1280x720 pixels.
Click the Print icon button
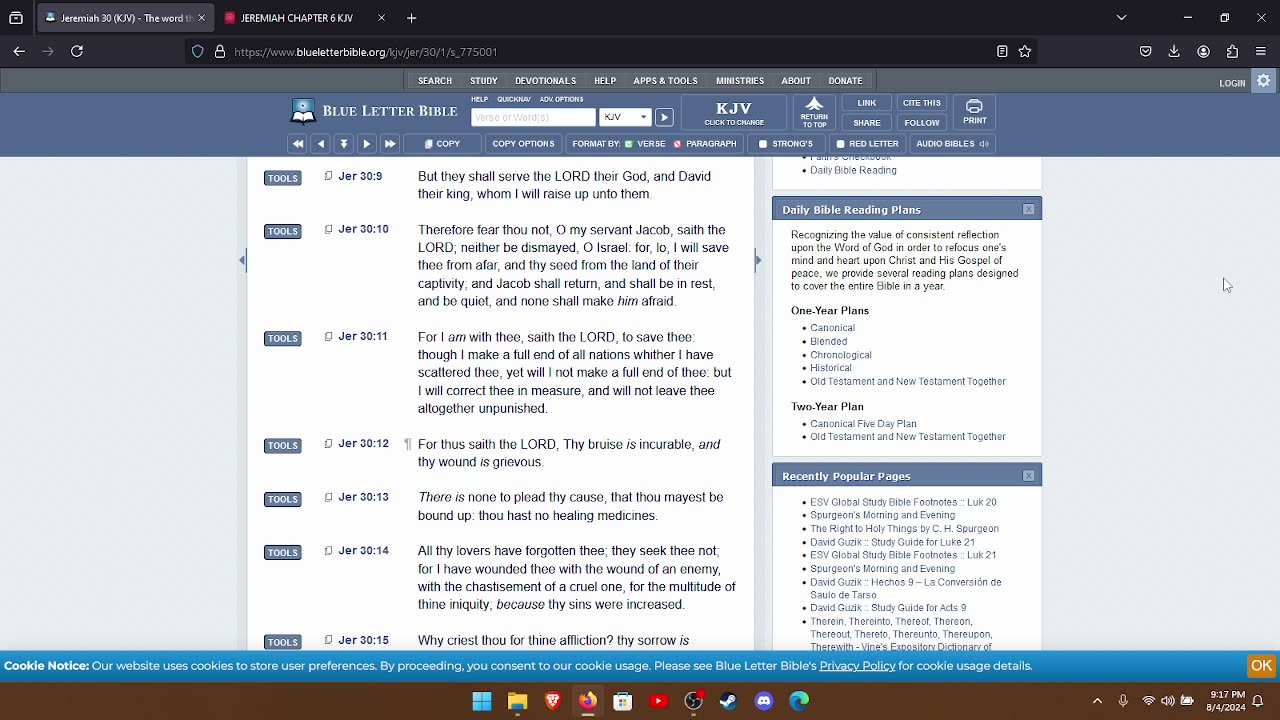pos(975,113)
